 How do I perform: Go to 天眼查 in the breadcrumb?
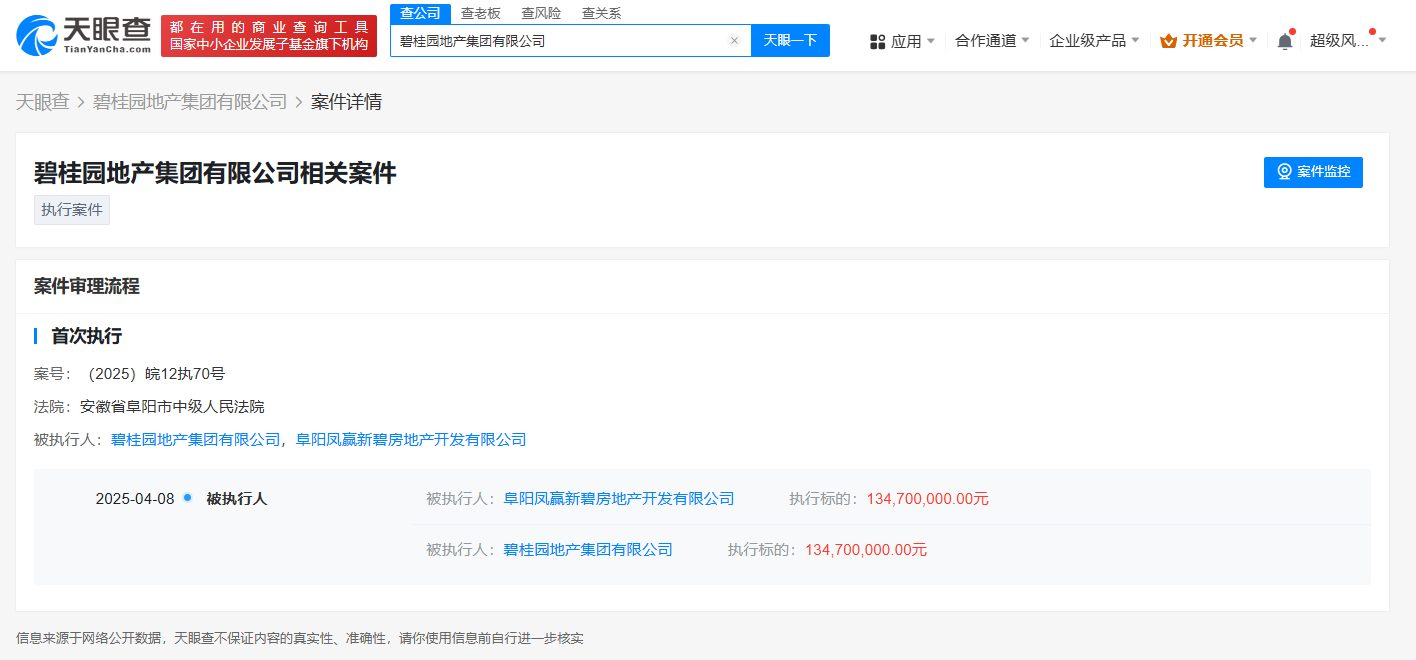[43, 102]
